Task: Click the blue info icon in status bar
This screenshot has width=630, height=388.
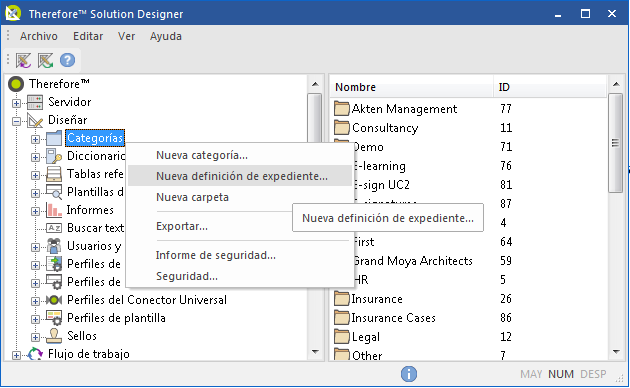Action: [409, 374]
